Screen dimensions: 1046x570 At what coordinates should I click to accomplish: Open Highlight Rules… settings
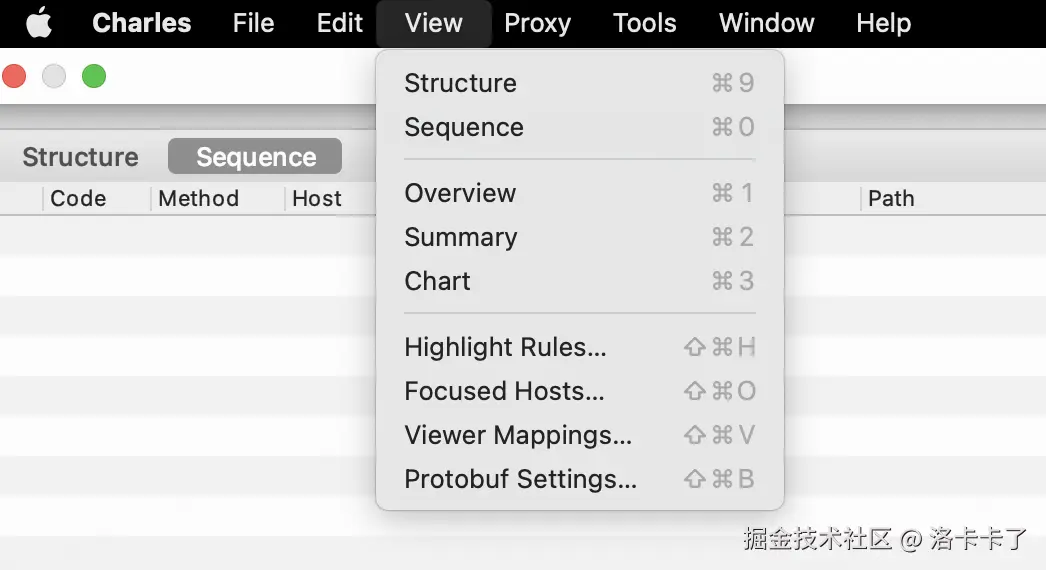(580, 347)
